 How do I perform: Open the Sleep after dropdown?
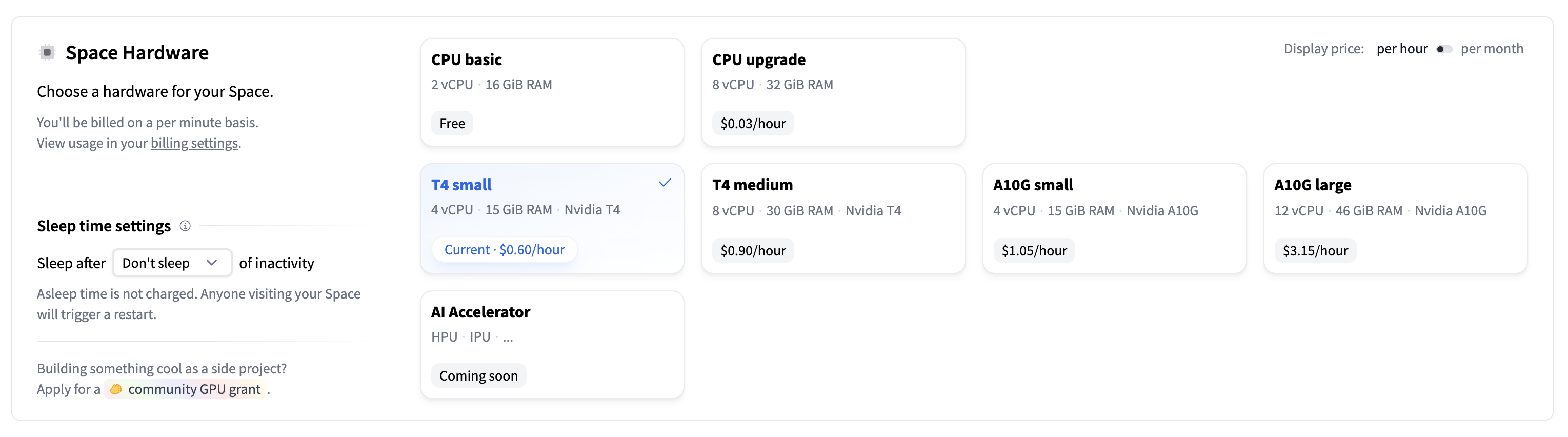pos(171,263)
